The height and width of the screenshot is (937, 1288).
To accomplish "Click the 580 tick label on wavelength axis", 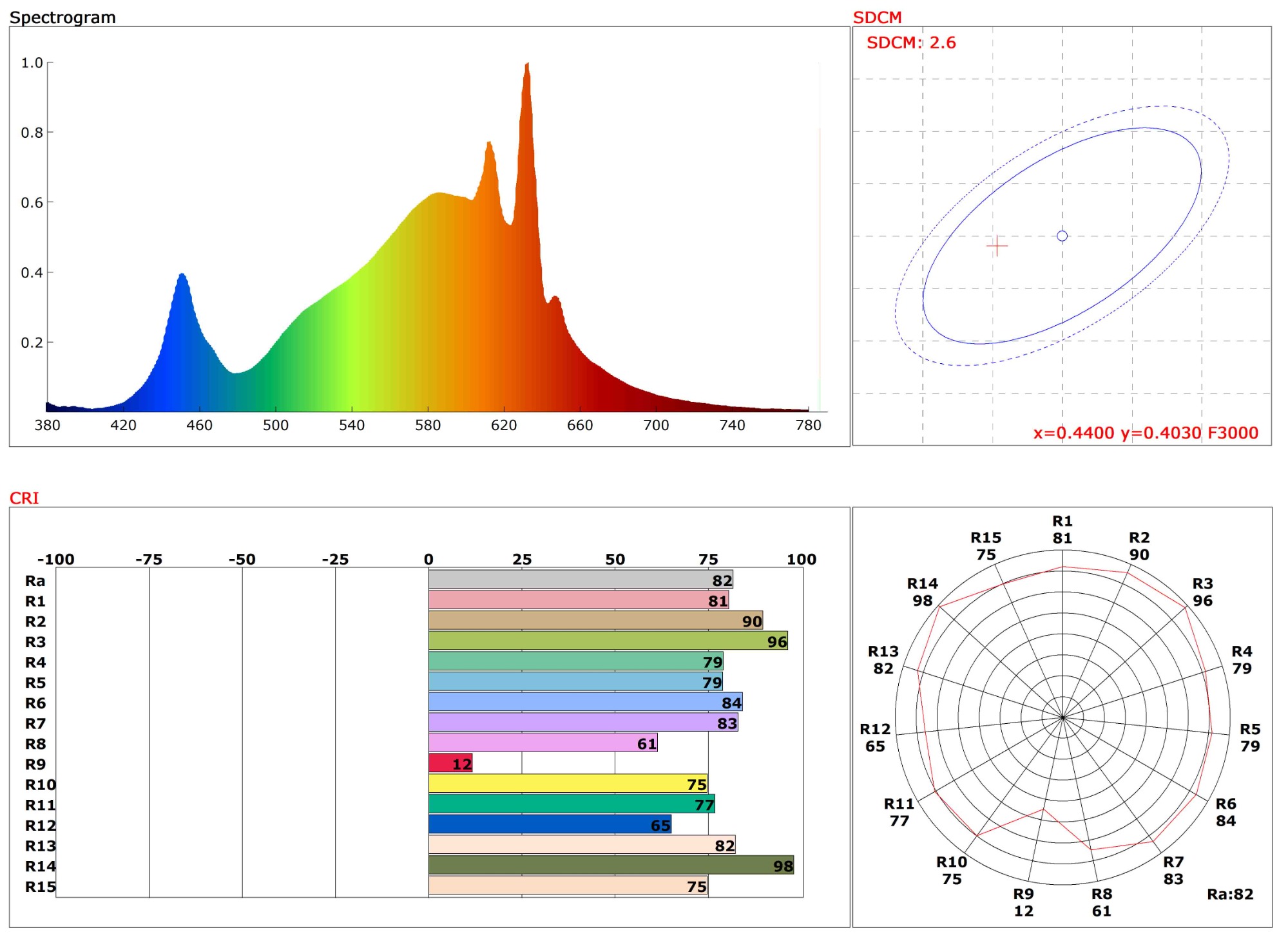I will [428, 425].
